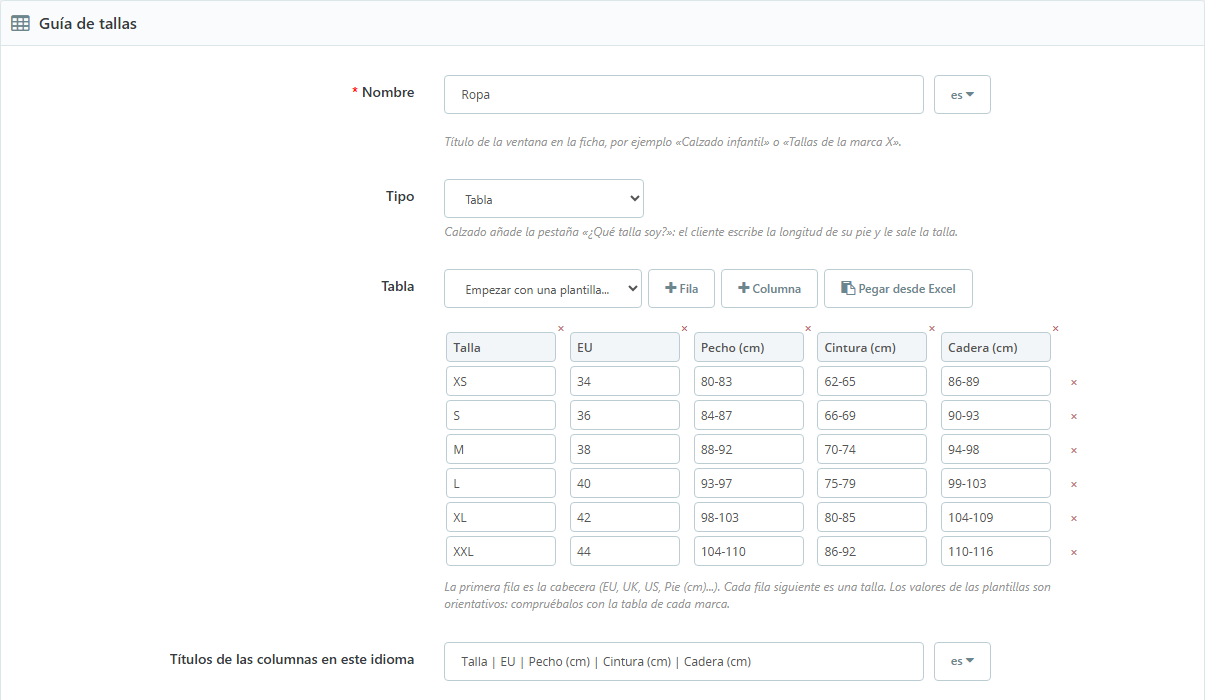Screen dimensions: 1205x700
Task: Click the waist cell 86-92
Action: [x=872, y=551]
